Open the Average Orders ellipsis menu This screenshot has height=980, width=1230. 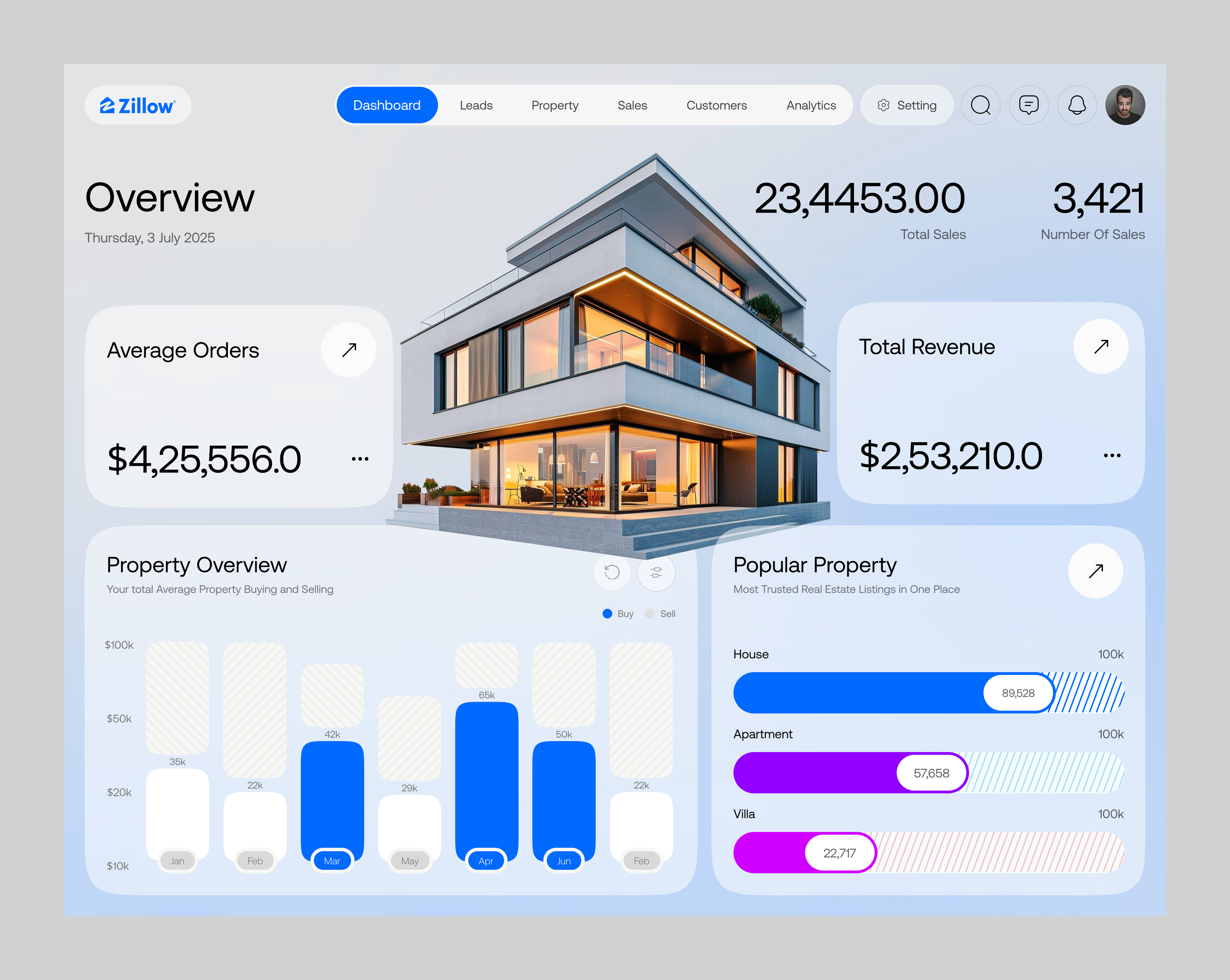(x=361, y=457)
